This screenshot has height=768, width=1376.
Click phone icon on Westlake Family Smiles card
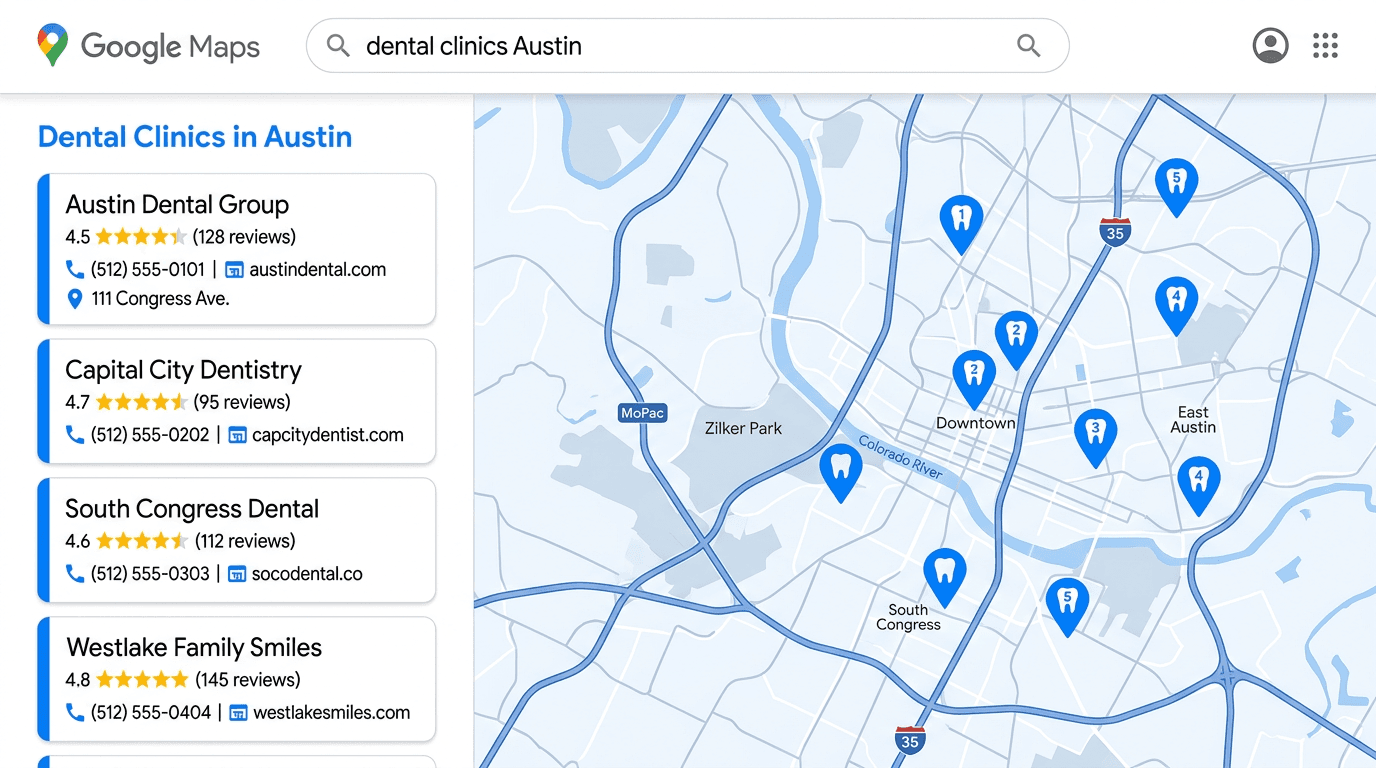[74, 713]
